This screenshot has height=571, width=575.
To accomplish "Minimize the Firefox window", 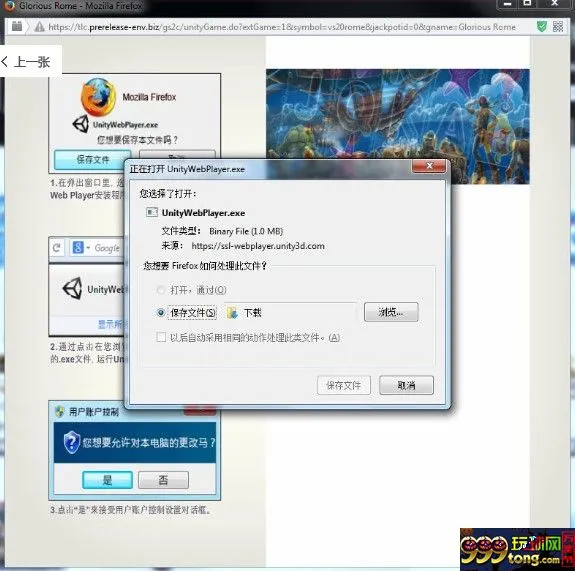I will click(x=508, y=4).
